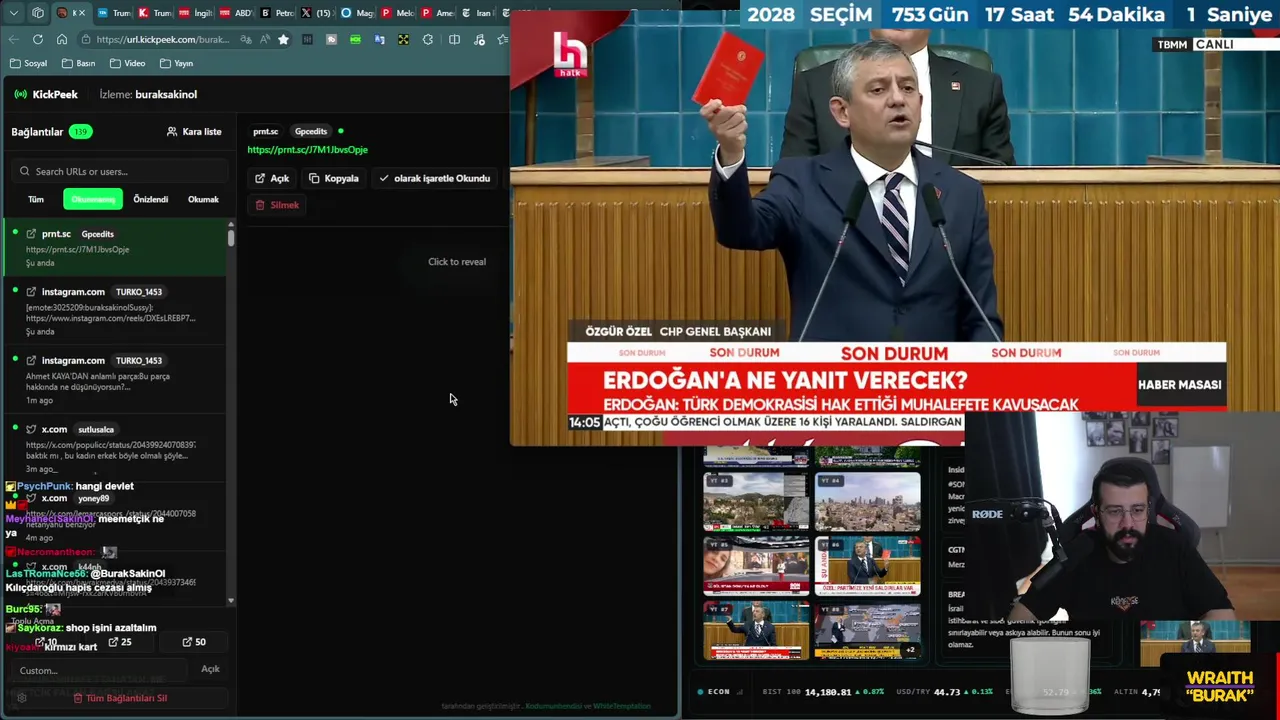This screenshot has height=720, width=1280.
Task: Click the YT 04 video thumbnail
Action: click(x=867, y=501)
